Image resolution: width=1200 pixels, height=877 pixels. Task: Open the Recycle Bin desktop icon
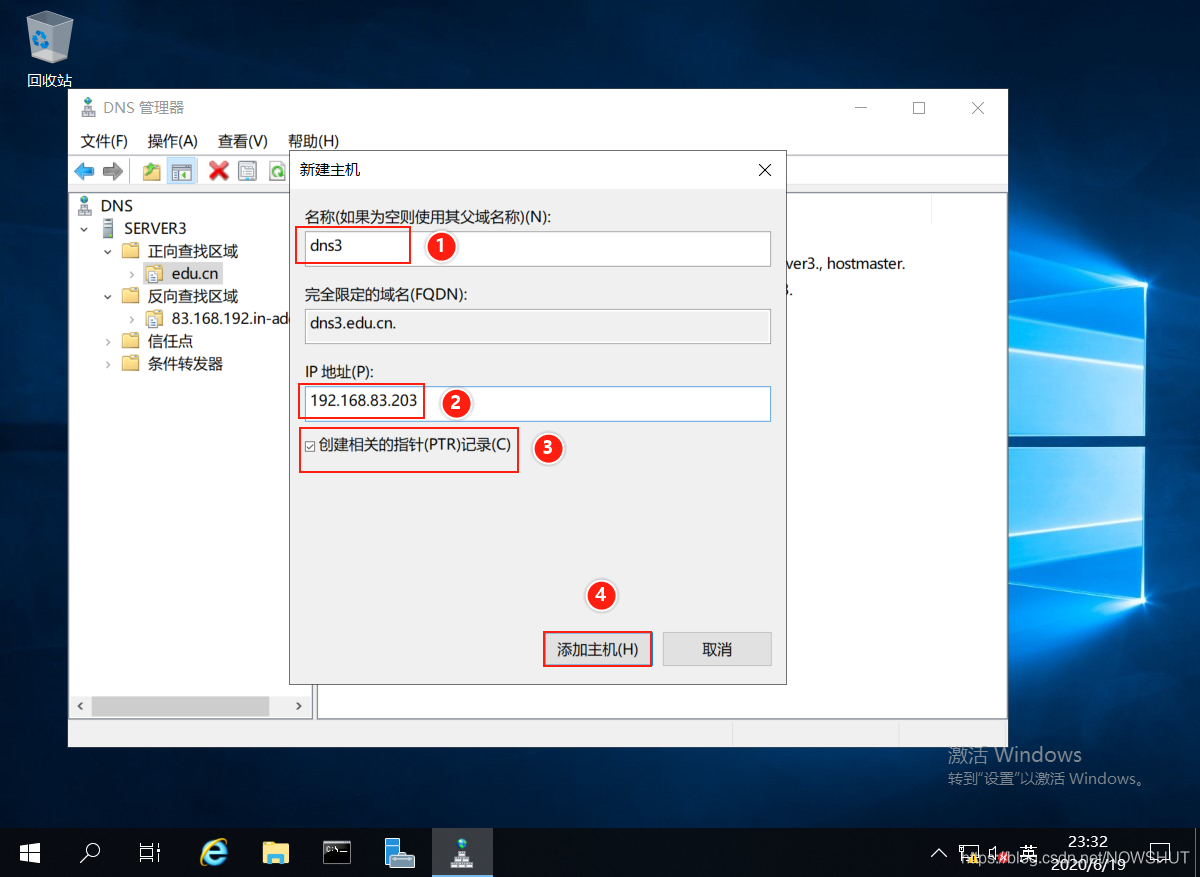(x=48, y=40)
